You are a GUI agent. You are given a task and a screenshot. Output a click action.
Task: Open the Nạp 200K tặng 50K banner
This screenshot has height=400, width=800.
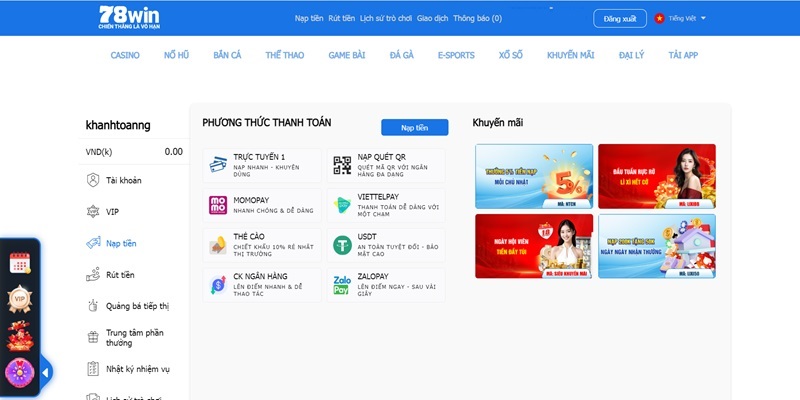[657, 246]
